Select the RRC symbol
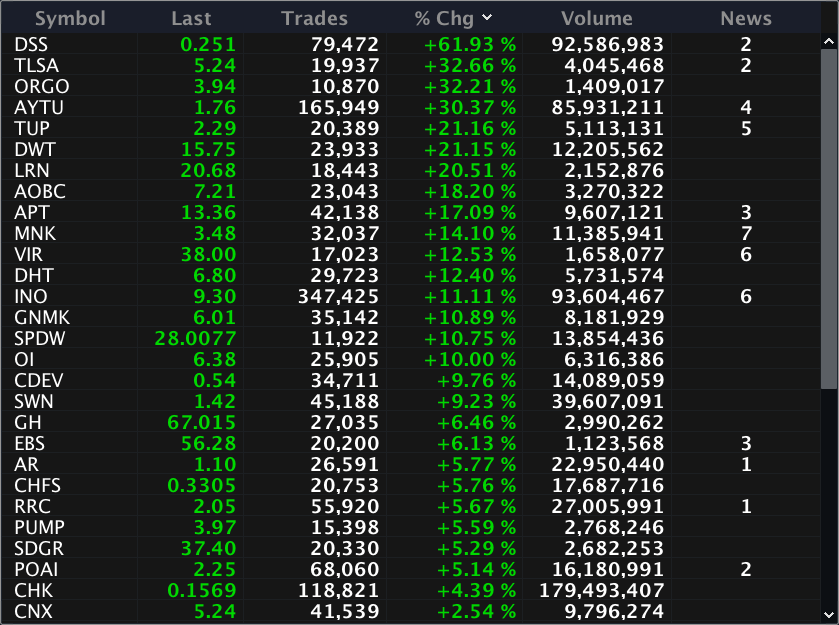This screenshot has width=839, height=625. [x=33, y=506]
